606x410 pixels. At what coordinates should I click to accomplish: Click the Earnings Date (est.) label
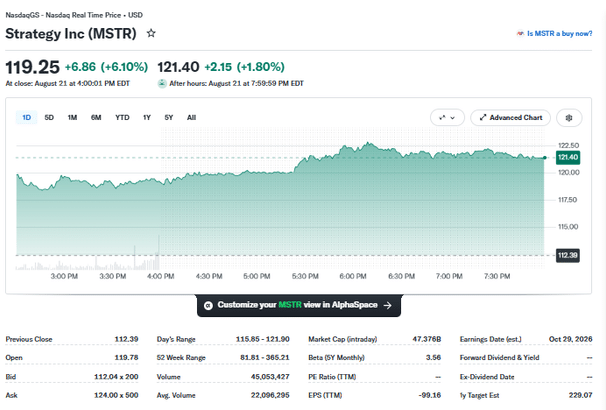490,339
